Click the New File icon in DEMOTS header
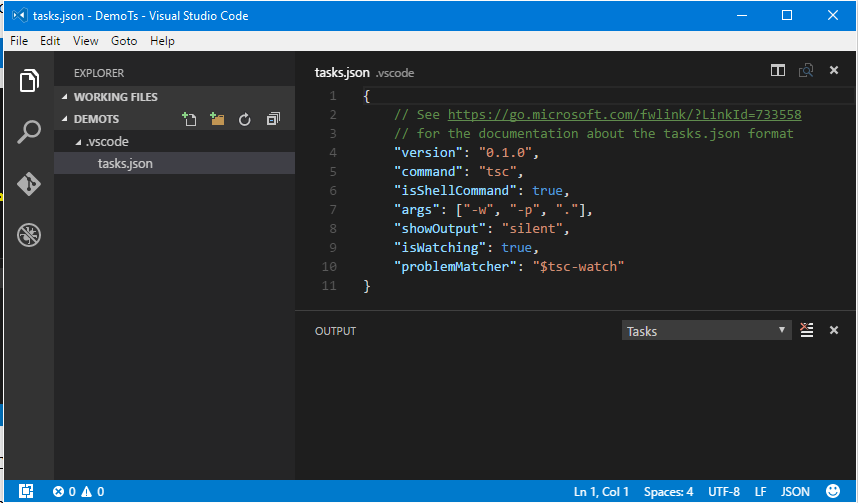Image resolution: width=858 pixels, height=503 pixels. point(189,119)
